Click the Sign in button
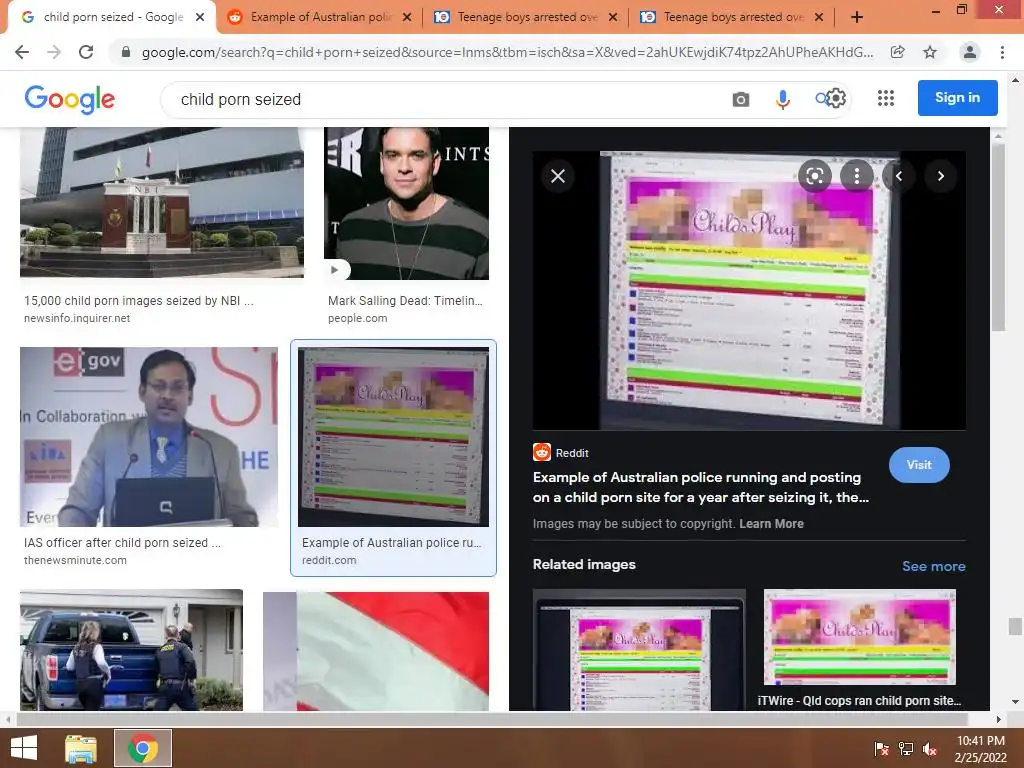 tap(957, 98)
